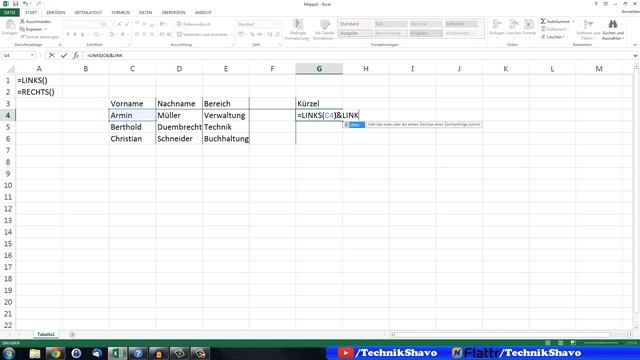Image resolution: width=640 pixels, height=360 pixels.
Task: Click the AutoSumme sigma icon
Action: pyautogui.click(x=543, y=21)
